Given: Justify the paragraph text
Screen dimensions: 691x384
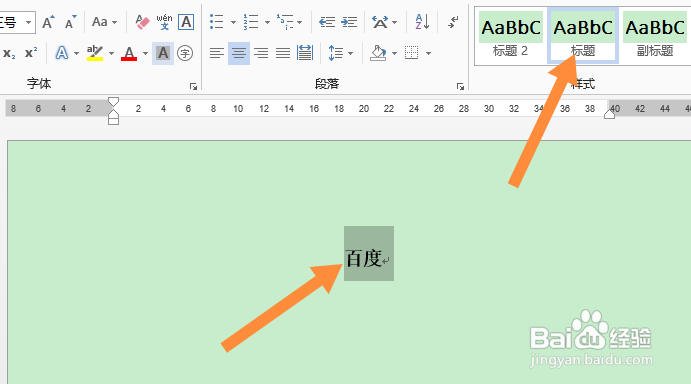Looking at the screenshot, I should pyautogui.click(x=283, y=53).
